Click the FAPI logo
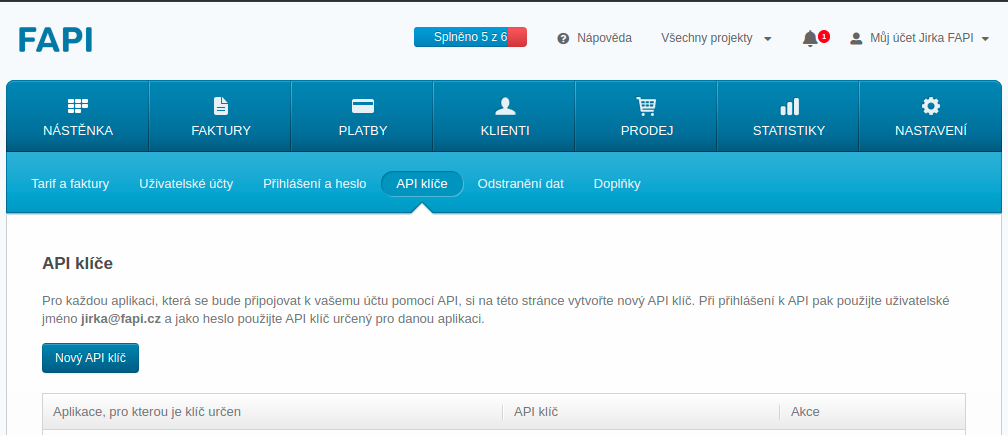This screenshot has width=1008, height=435. (55, 39)
